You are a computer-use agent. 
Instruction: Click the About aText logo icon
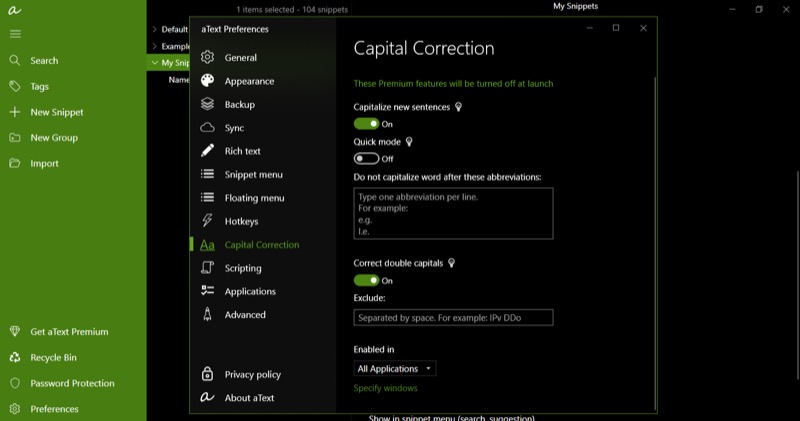tap(207, 397)
